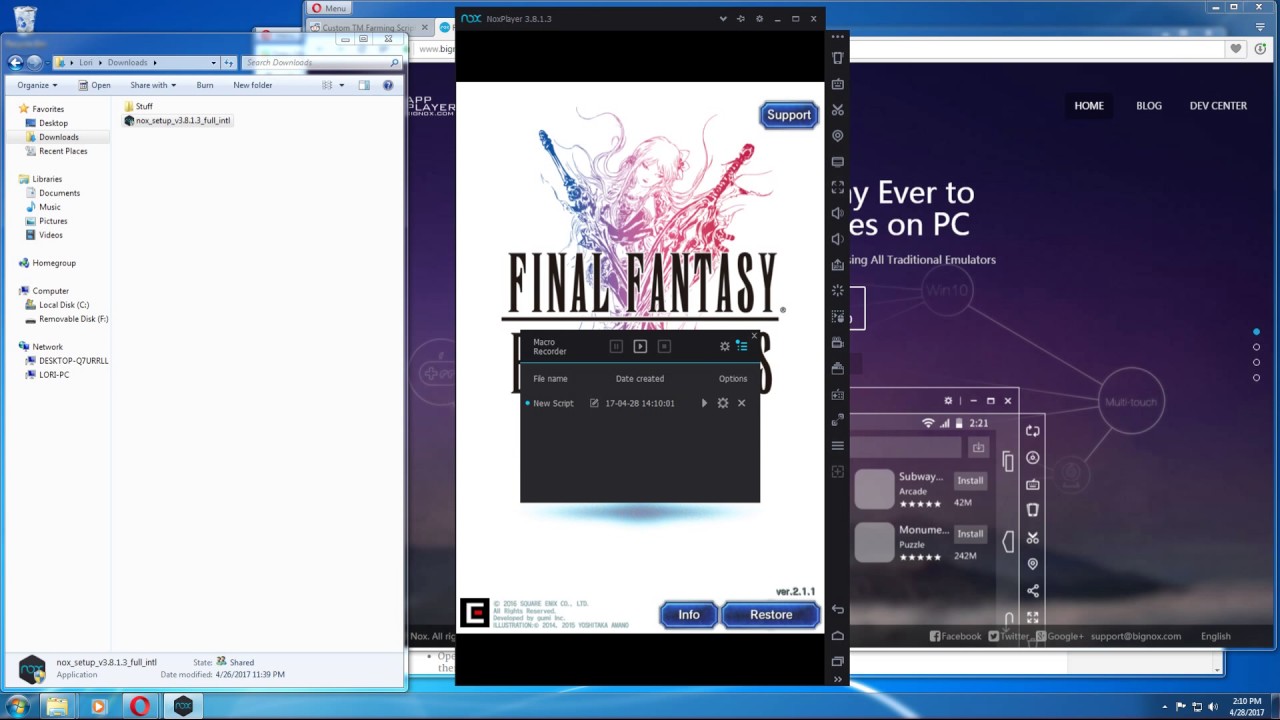1280x720 pixels.
Task: Open settings gear for New Script
Action: pyautogui.click(x=723, y=403)
